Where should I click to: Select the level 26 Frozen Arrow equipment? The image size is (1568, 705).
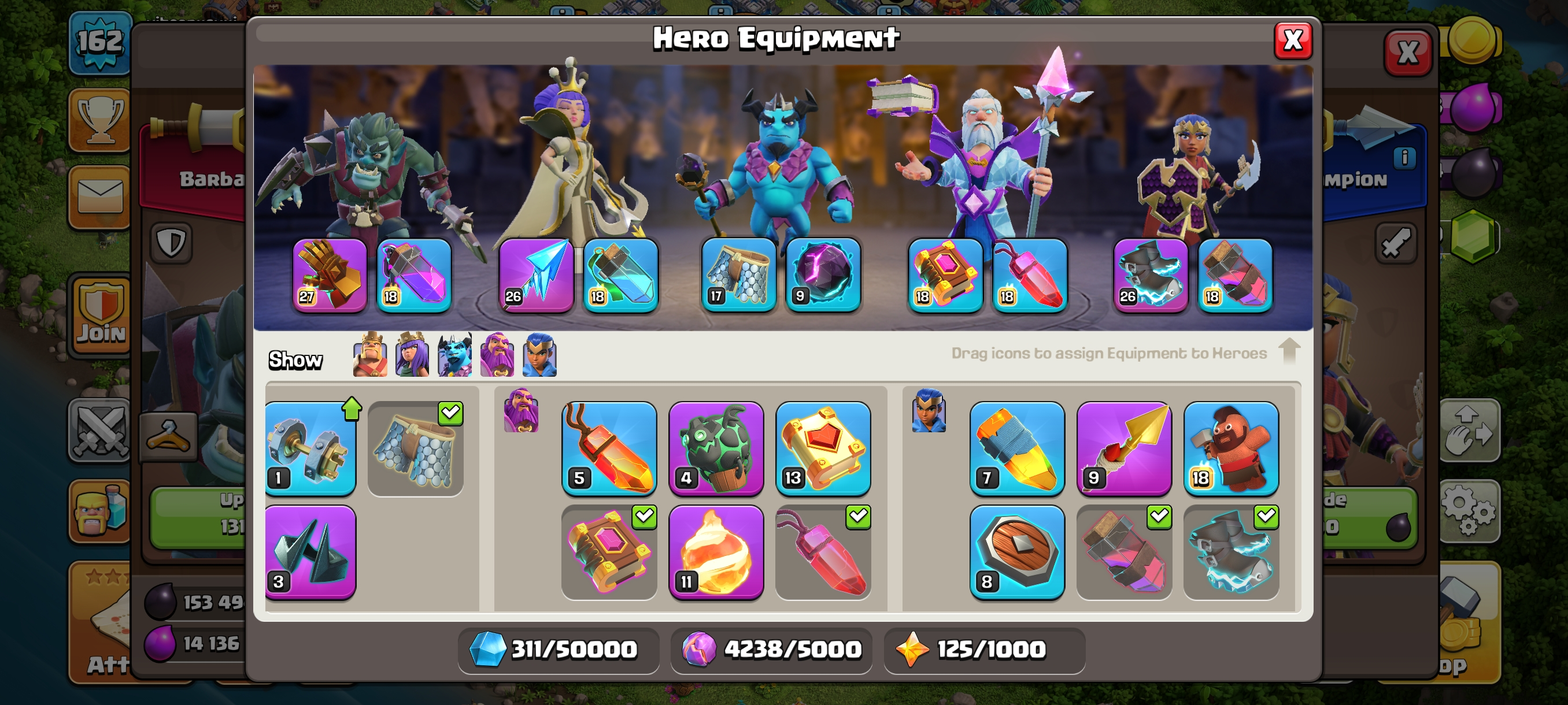pos(535,274)
